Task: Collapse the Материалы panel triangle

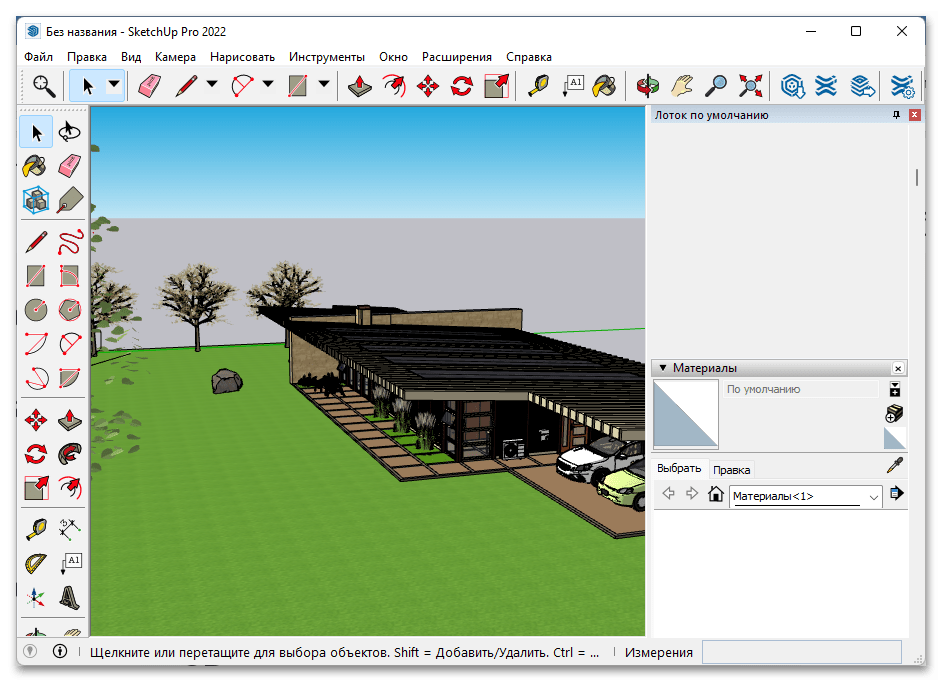Action: click(662, 368)
